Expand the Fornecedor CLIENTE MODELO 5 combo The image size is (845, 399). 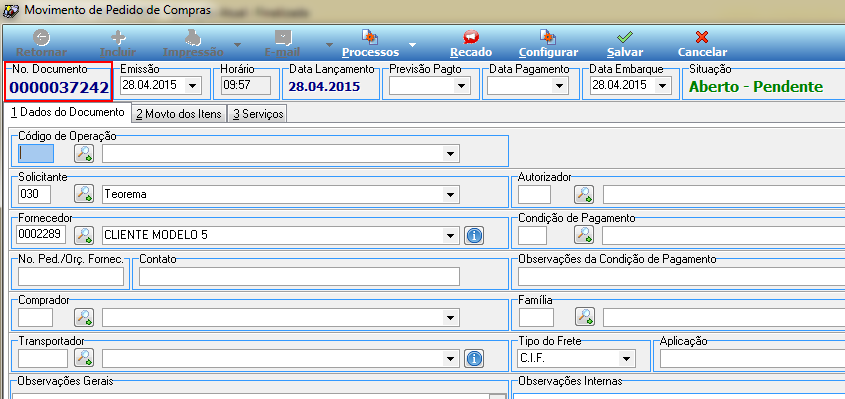coord(451,235)
